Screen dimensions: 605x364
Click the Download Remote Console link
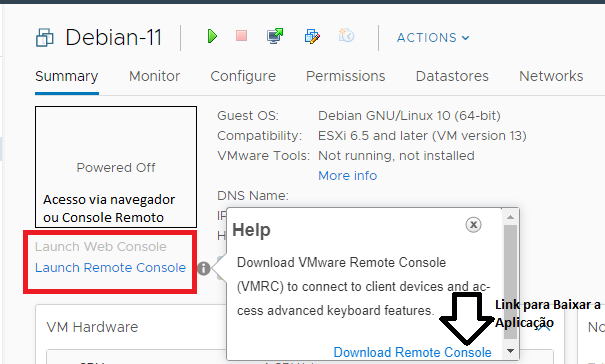pyautogui.click(x=412, y=352)
